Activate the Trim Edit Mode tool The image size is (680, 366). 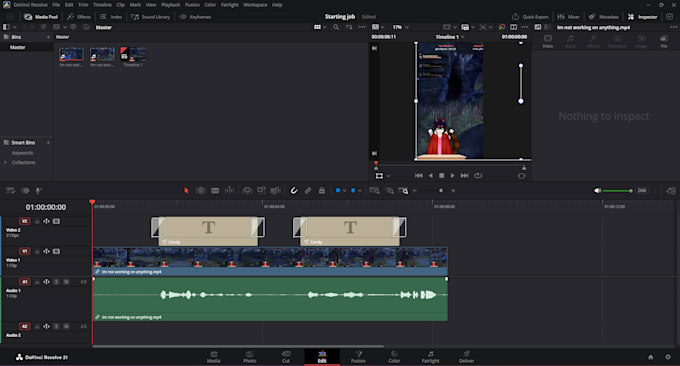(x=201, y=190)
